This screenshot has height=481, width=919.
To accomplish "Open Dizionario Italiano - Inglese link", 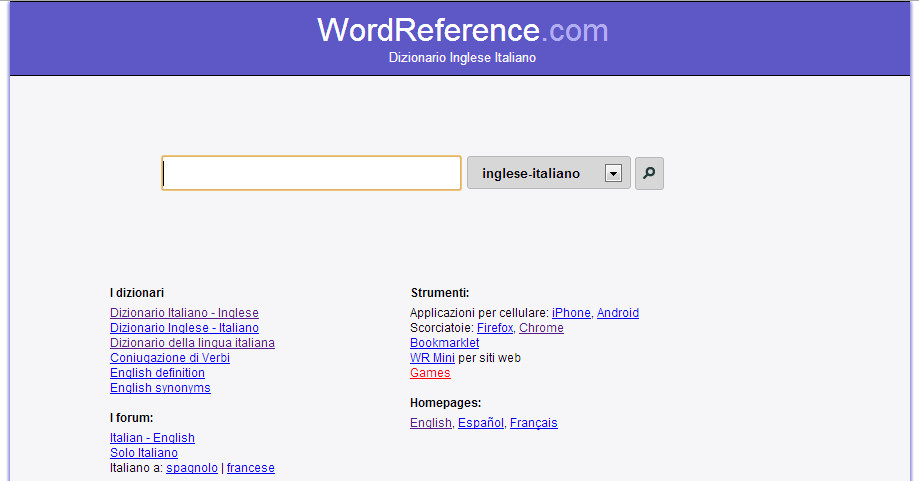I will coord(184,313).
